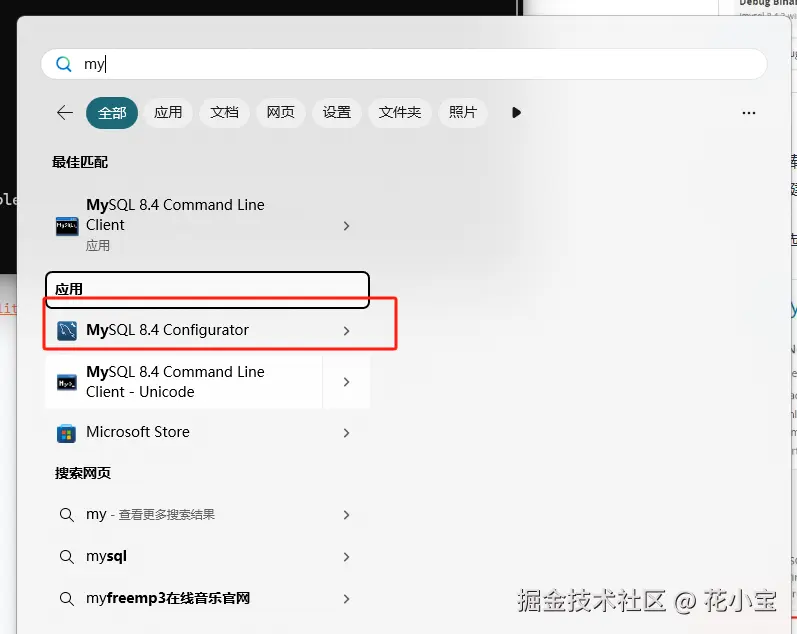Open MySQL 8.4 Command Line Client - Unicode
The width and height of the screenshot is (797, 634).
click(x=183, y=382)
